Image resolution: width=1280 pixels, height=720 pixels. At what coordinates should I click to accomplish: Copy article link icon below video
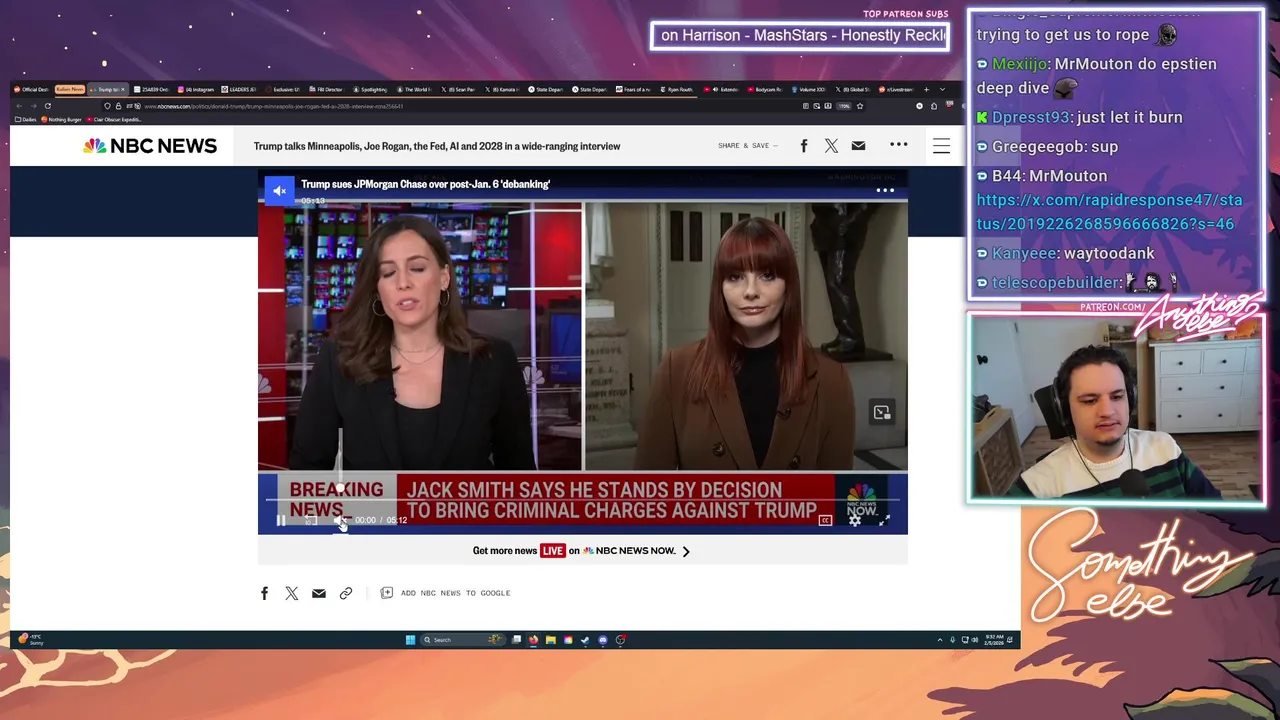point(346,593)
